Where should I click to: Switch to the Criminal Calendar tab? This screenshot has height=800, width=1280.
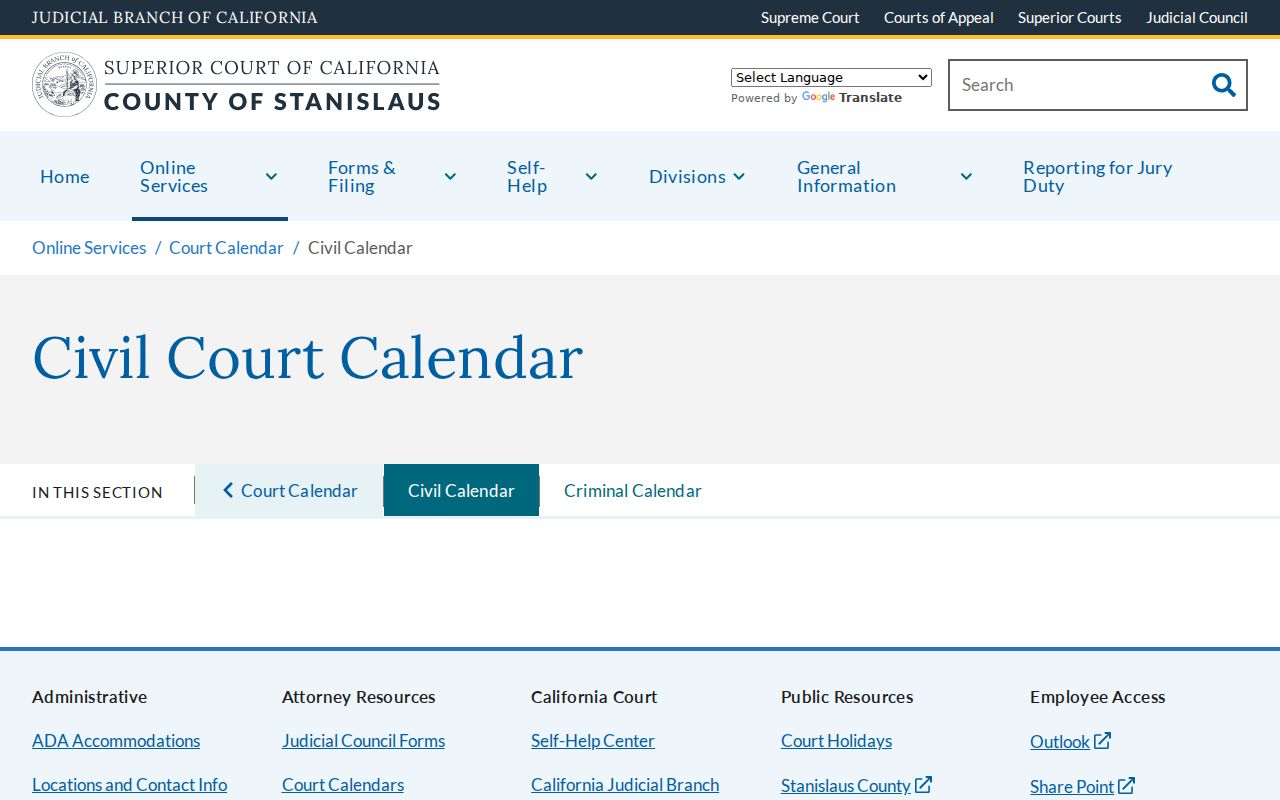coord(633,490)
